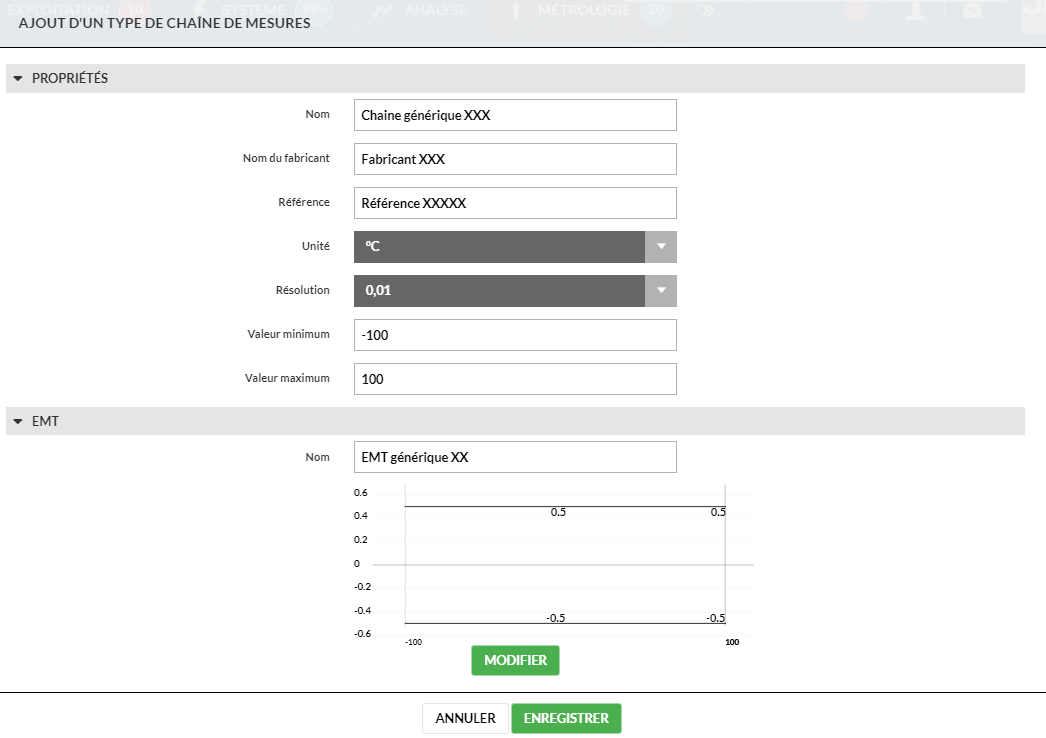Open the dimmed MÉTROLOGIE menu behind dialog
1046x738 pixels.
tap(584, 10)
